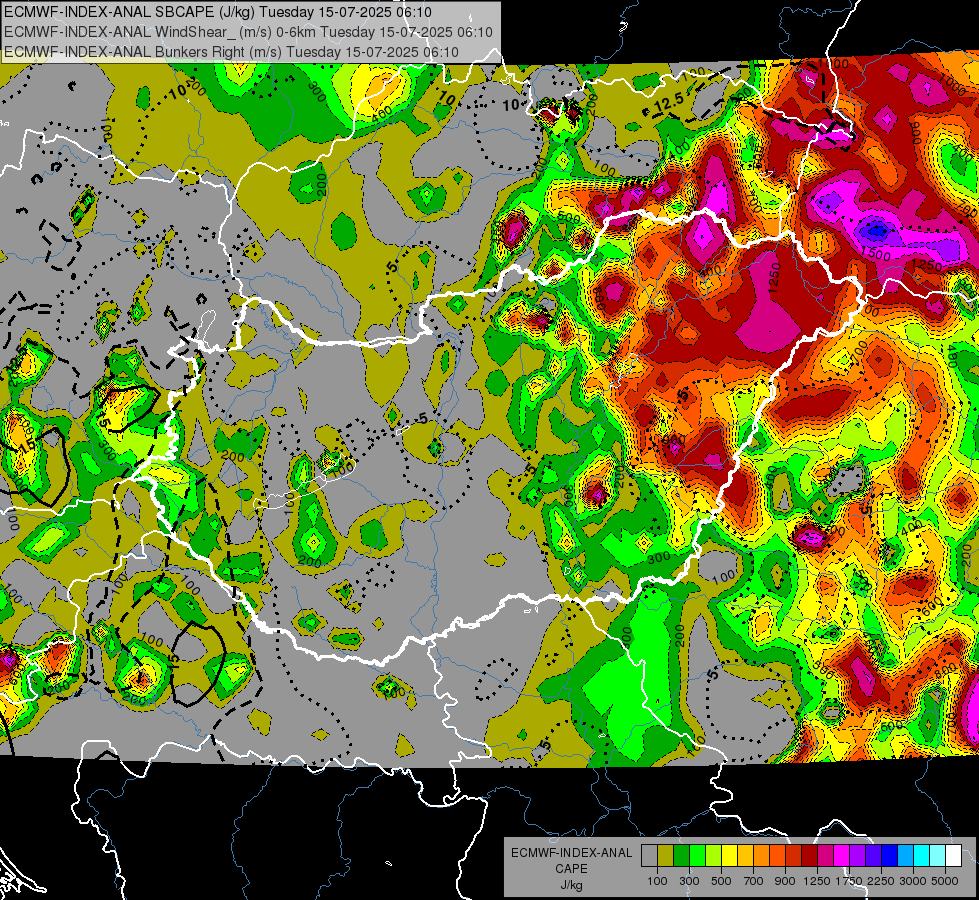The image size is (979, 900).
Task: Click the cyan legend color swatch
Action: [922, 856]
